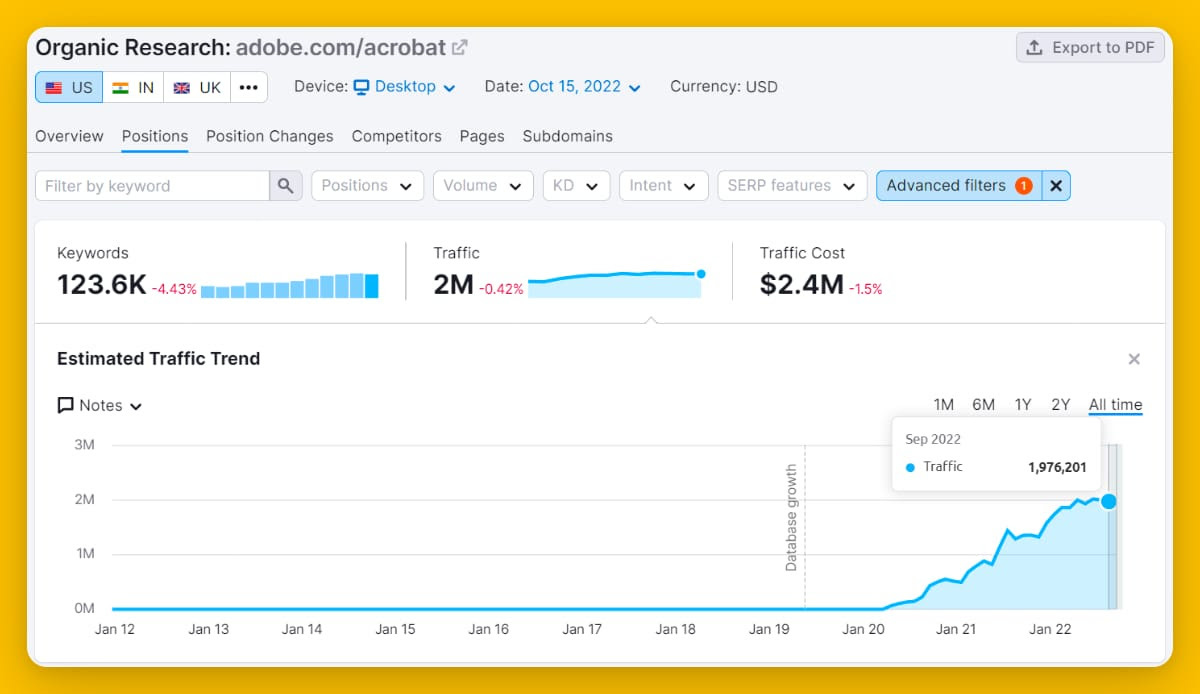1200x694 pixels.
Task: Select the 1Y time range
Action: click(x=1023, y=405)
